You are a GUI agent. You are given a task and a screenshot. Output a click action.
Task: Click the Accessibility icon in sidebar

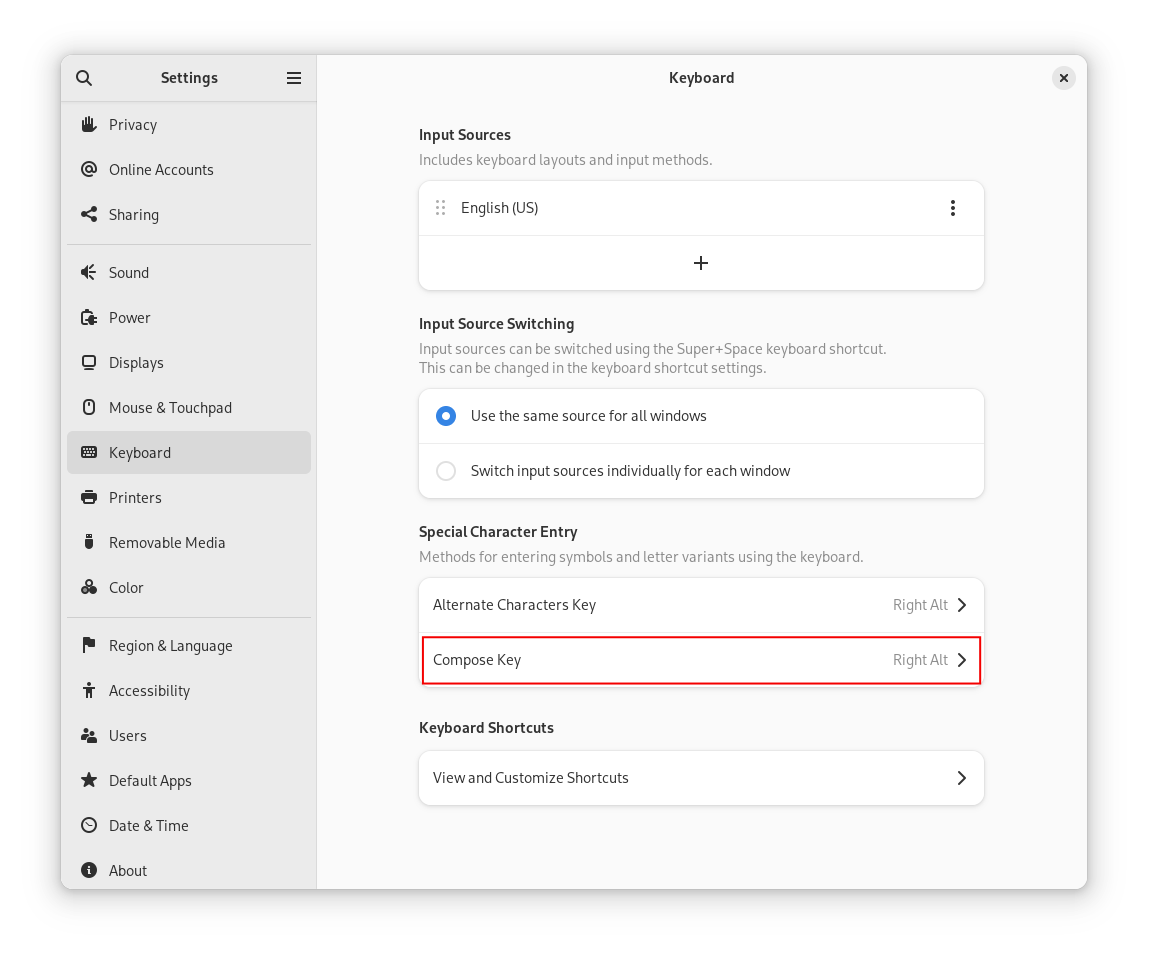pyautogui.click(x=89, y=691)
